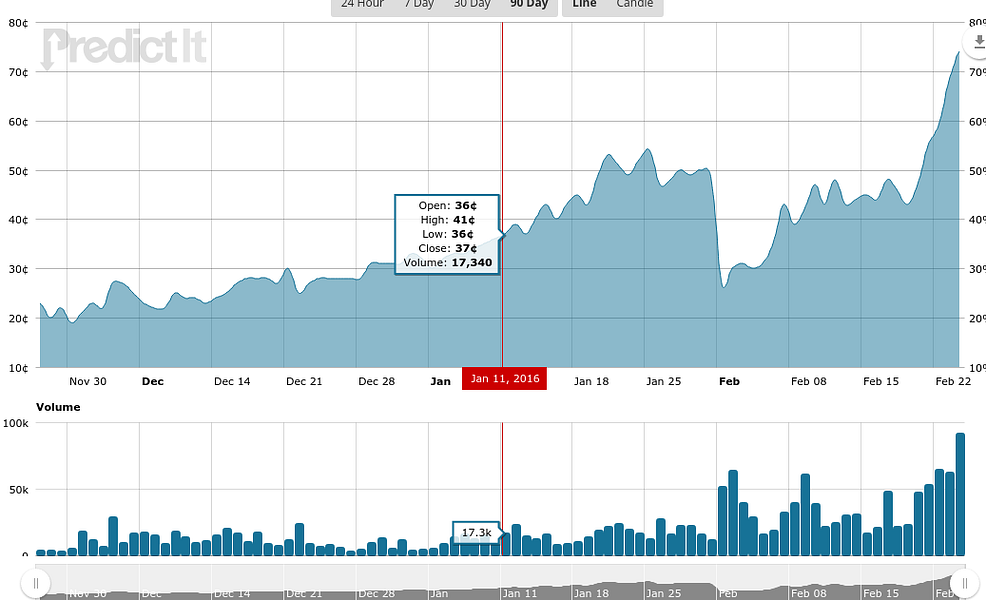Click the price dip point at early Feb

[x=723, y=287]
